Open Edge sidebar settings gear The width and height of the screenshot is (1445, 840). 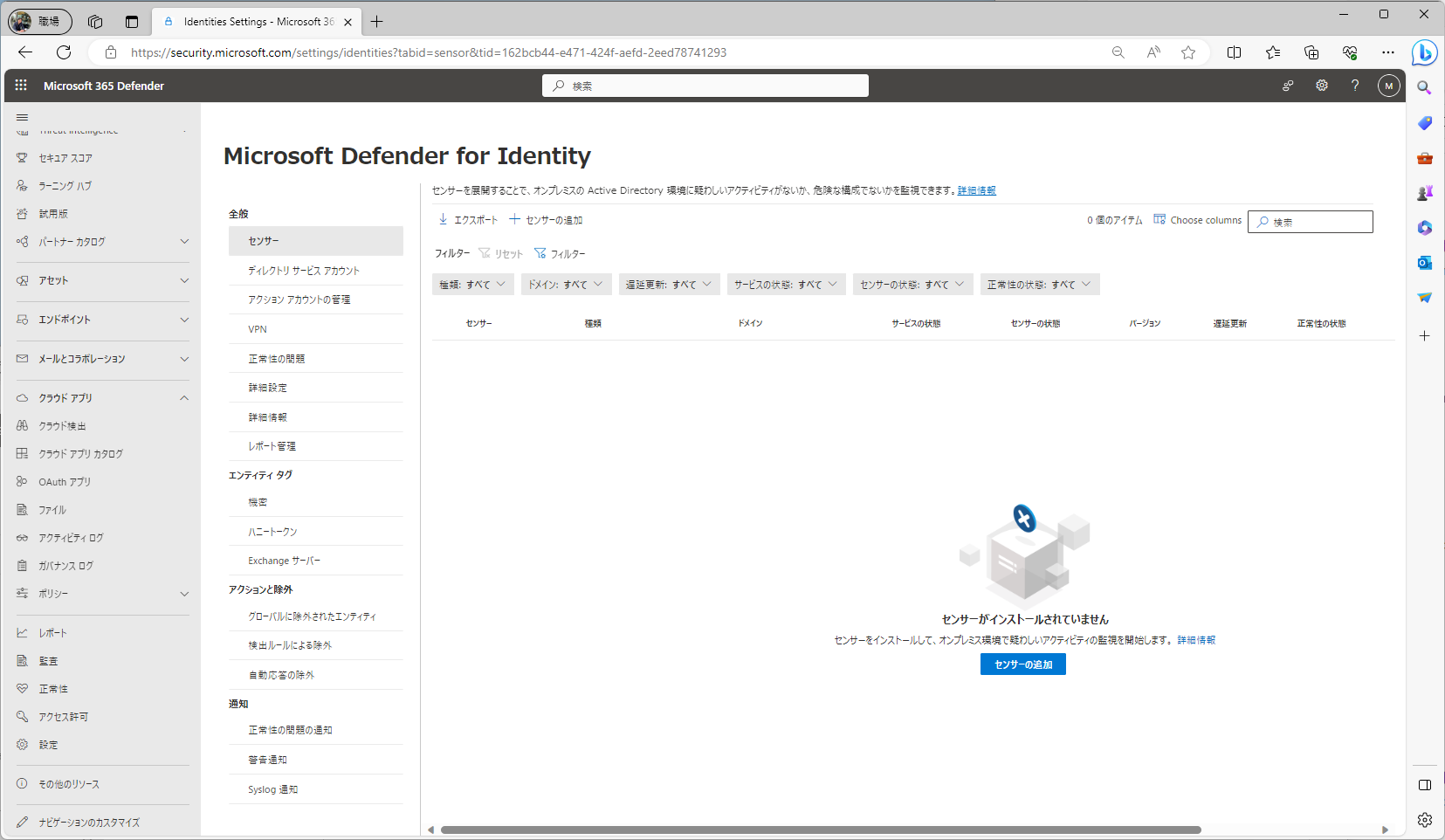point(1424,820)
